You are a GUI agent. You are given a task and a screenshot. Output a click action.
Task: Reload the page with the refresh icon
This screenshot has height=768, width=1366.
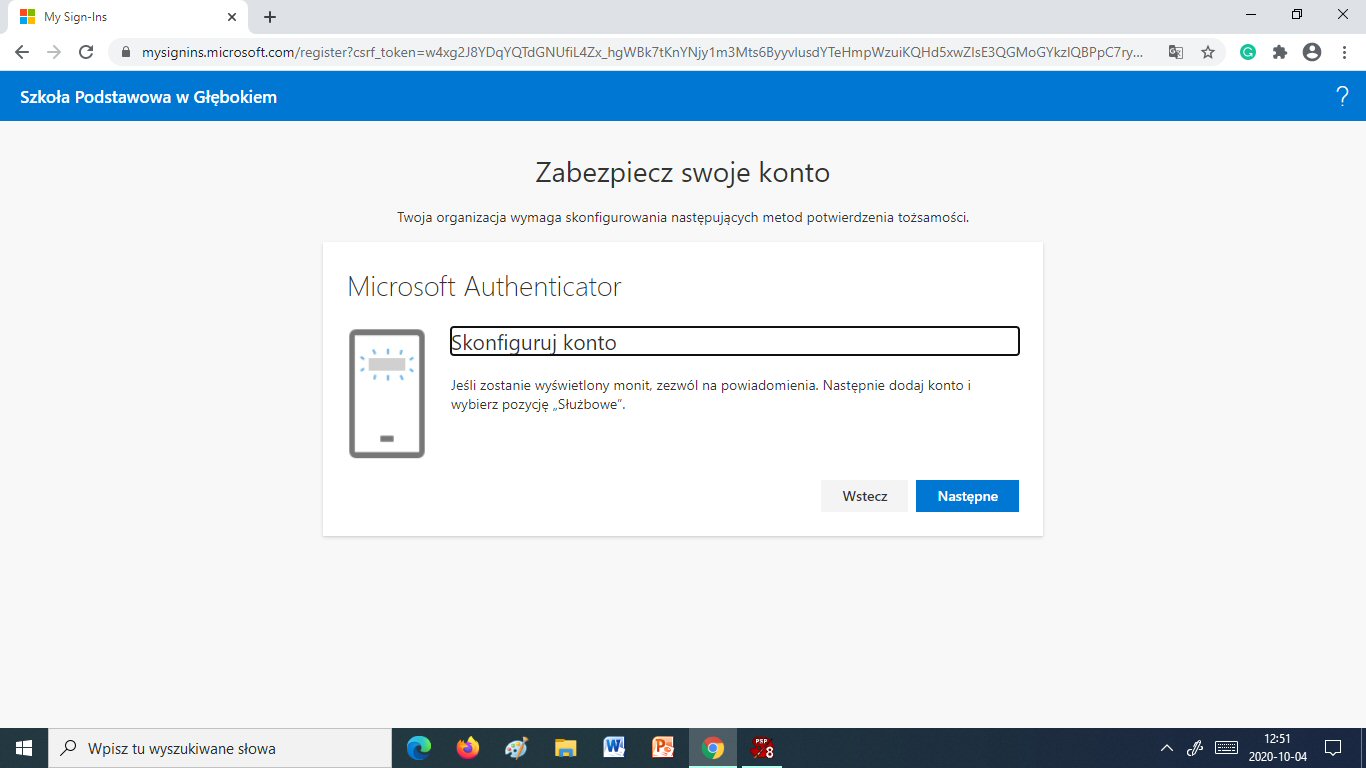(x=86, y=52)
